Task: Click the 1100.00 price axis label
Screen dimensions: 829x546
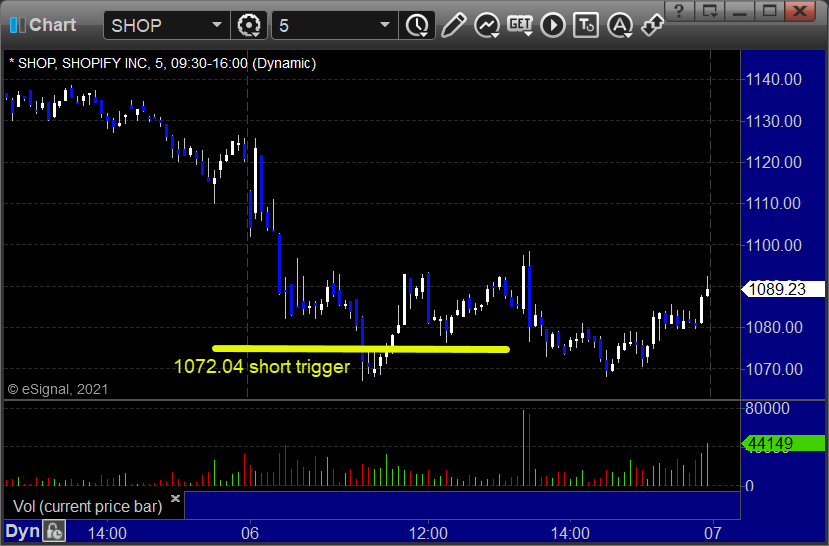Action: pos(773,245)
